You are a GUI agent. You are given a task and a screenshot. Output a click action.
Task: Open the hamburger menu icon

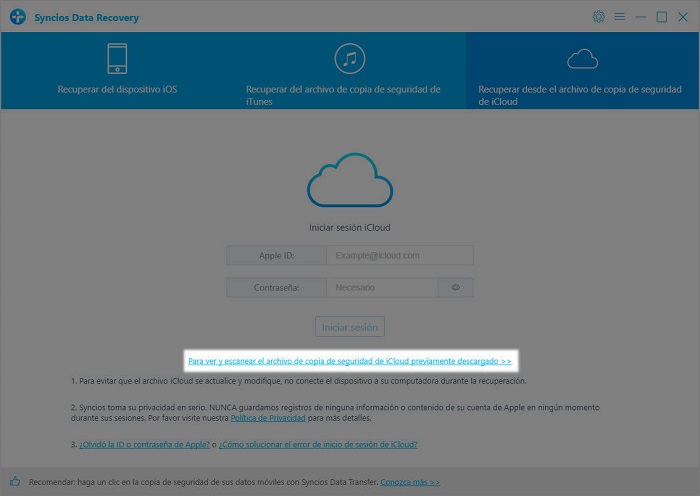(x=620, y=17)
